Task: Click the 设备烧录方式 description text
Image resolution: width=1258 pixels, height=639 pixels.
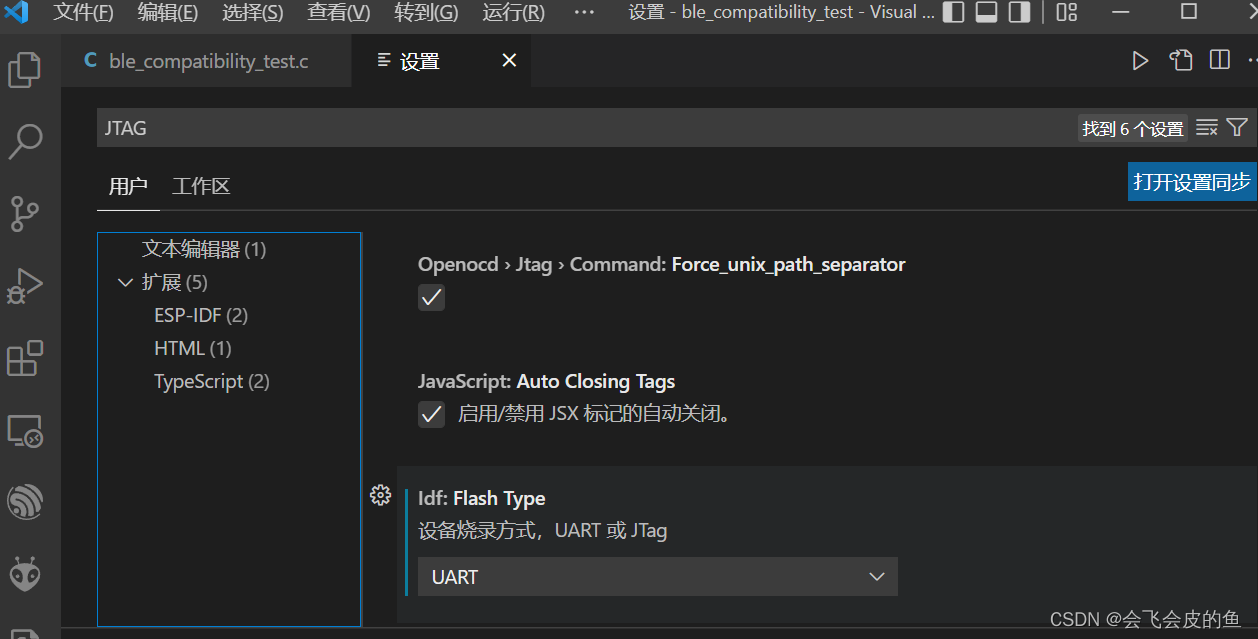Action: pos(542,531)
